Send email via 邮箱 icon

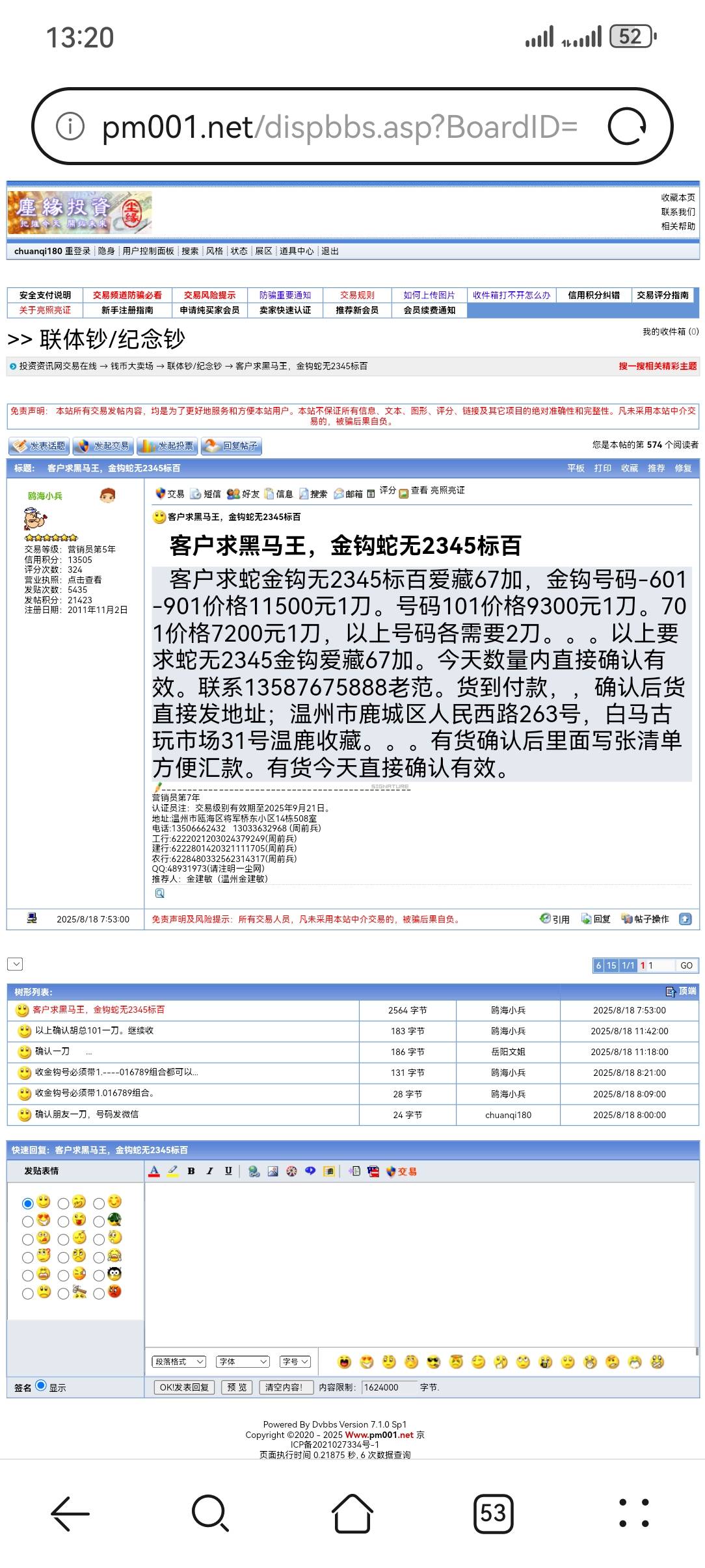click(x=348, y=494)
